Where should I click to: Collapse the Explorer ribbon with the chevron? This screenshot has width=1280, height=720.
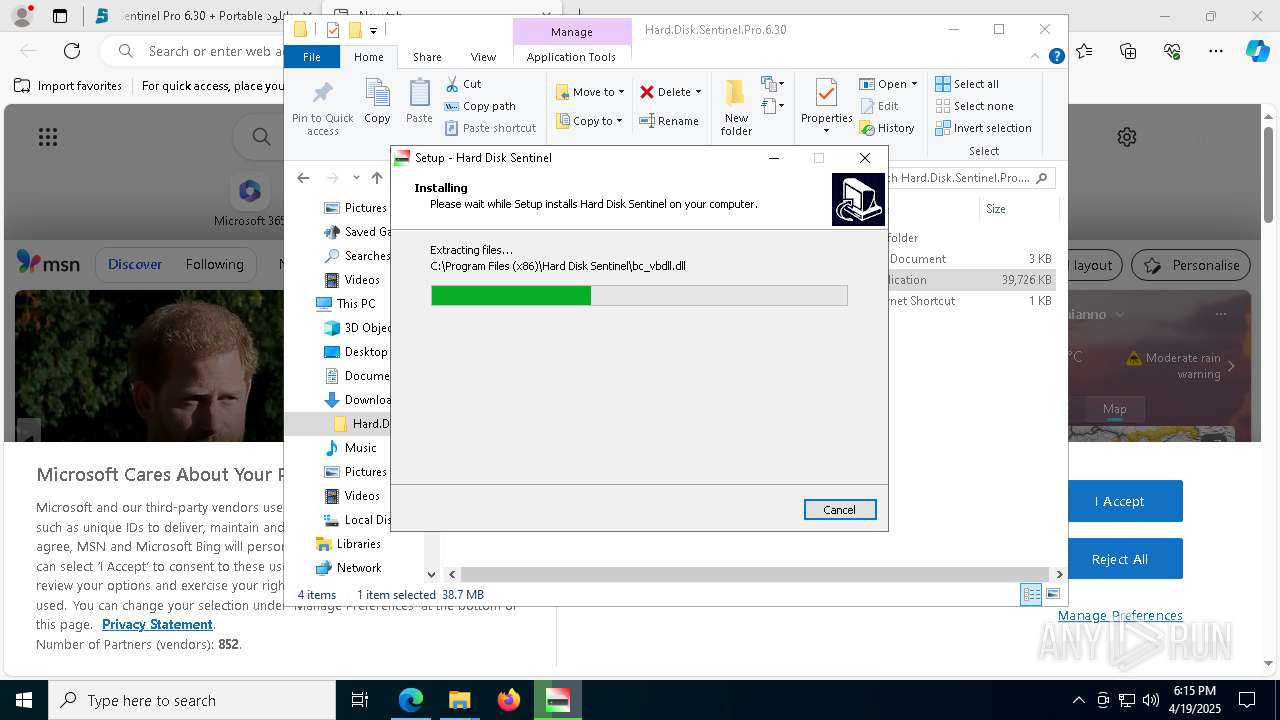[1035, 56]
